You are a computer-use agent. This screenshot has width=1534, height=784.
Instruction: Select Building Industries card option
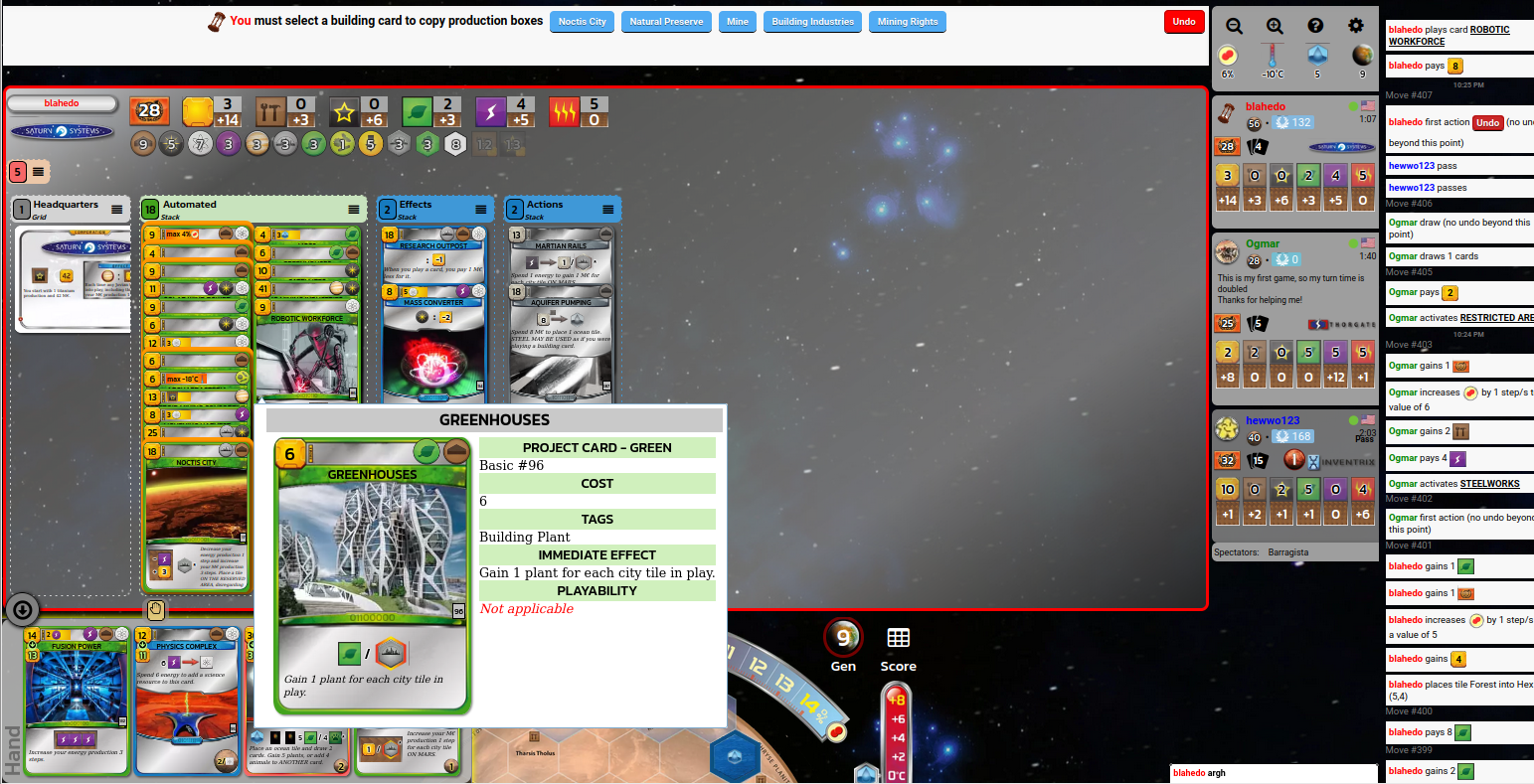coord(812,21)
